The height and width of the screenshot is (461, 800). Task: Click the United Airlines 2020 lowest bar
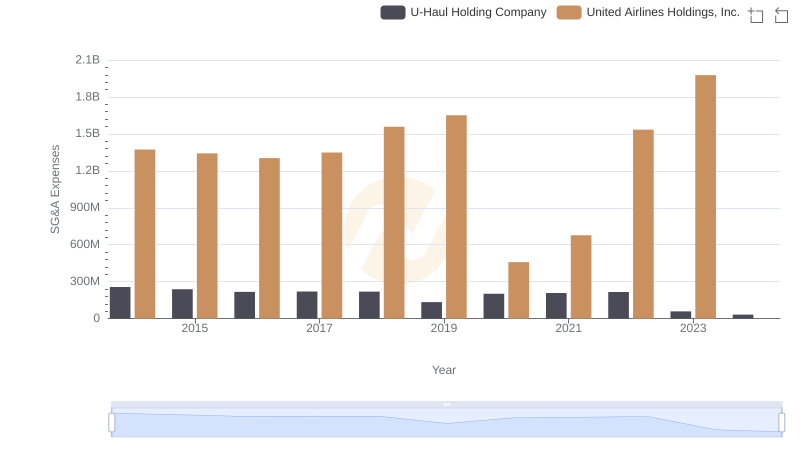[518, 290]
